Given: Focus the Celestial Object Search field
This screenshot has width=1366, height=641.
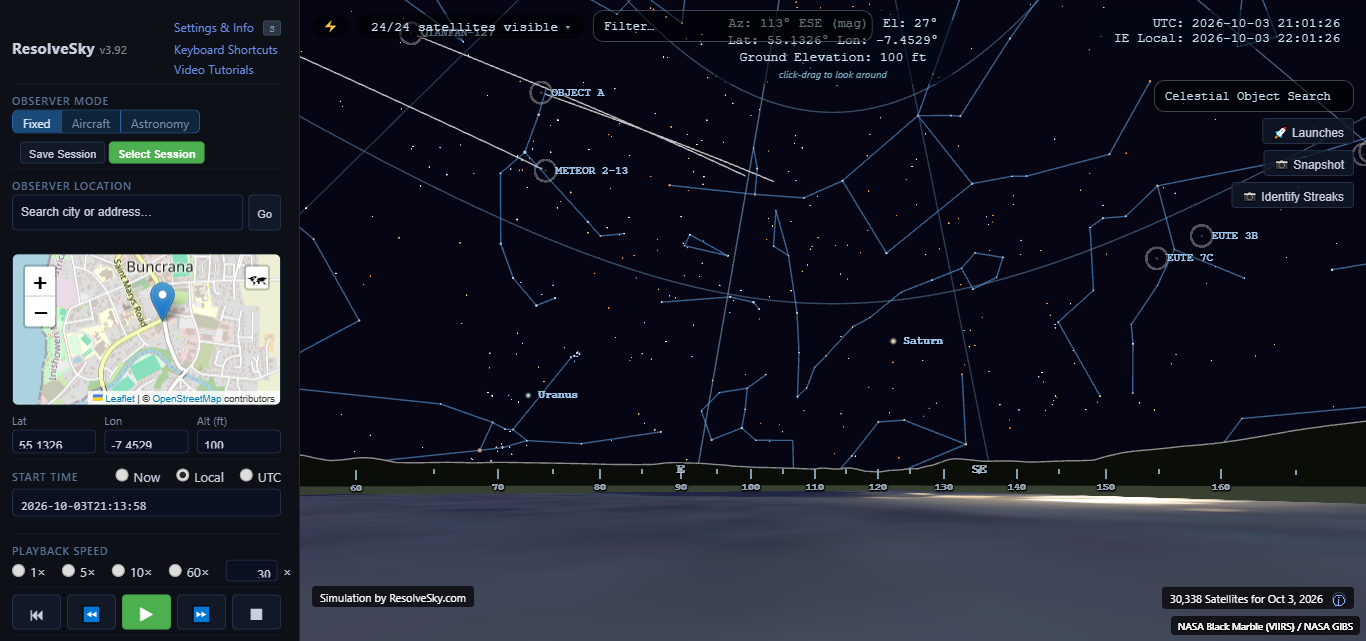Looking at the screenshot, I should coord(1254,97).
